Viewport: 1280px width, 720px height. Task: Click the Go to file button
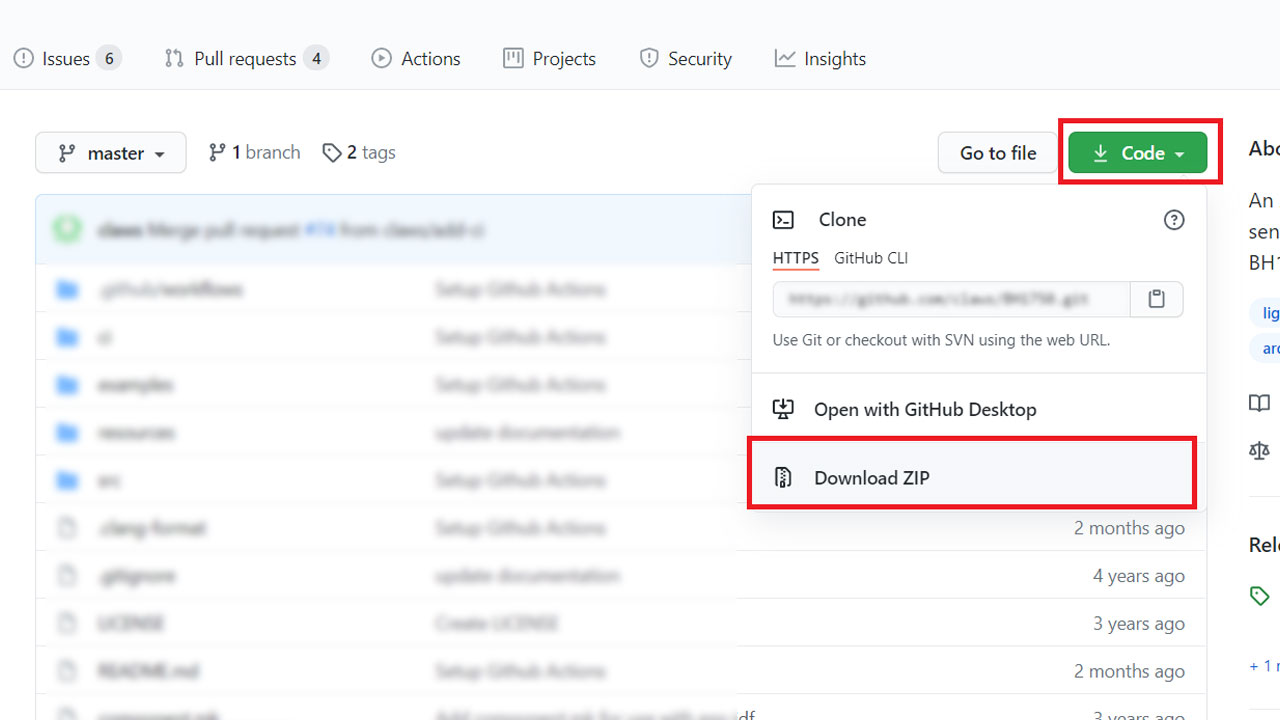pos(998,153)
